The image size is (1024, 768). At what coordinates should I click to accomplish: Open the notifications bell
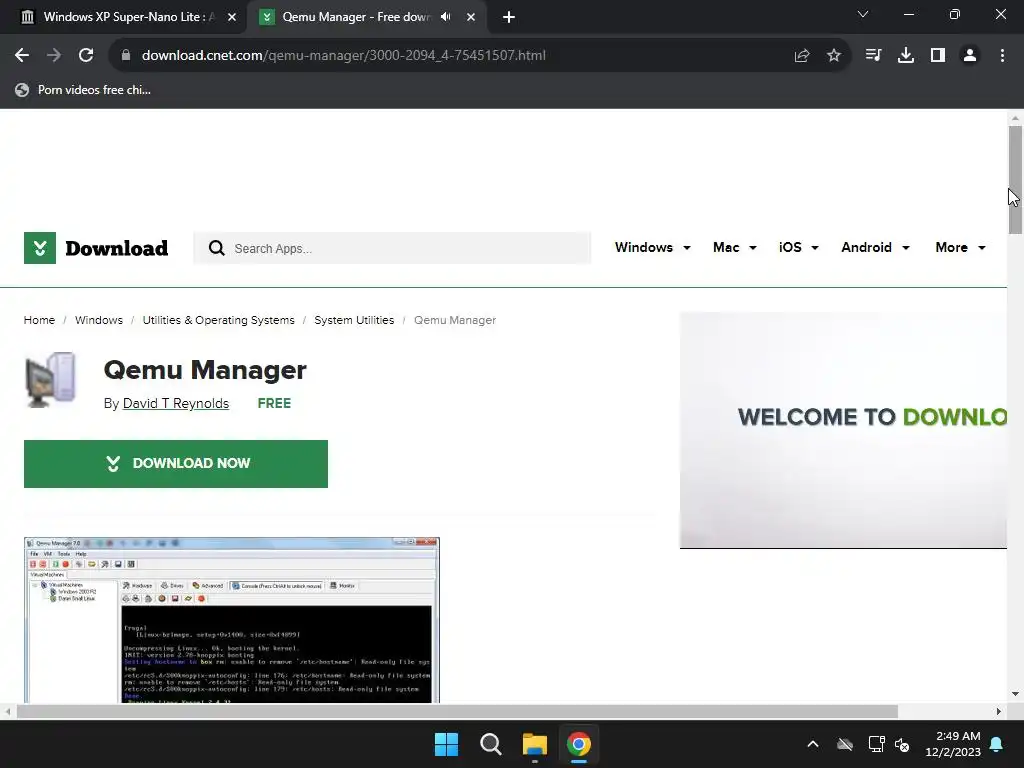(997, 744)
